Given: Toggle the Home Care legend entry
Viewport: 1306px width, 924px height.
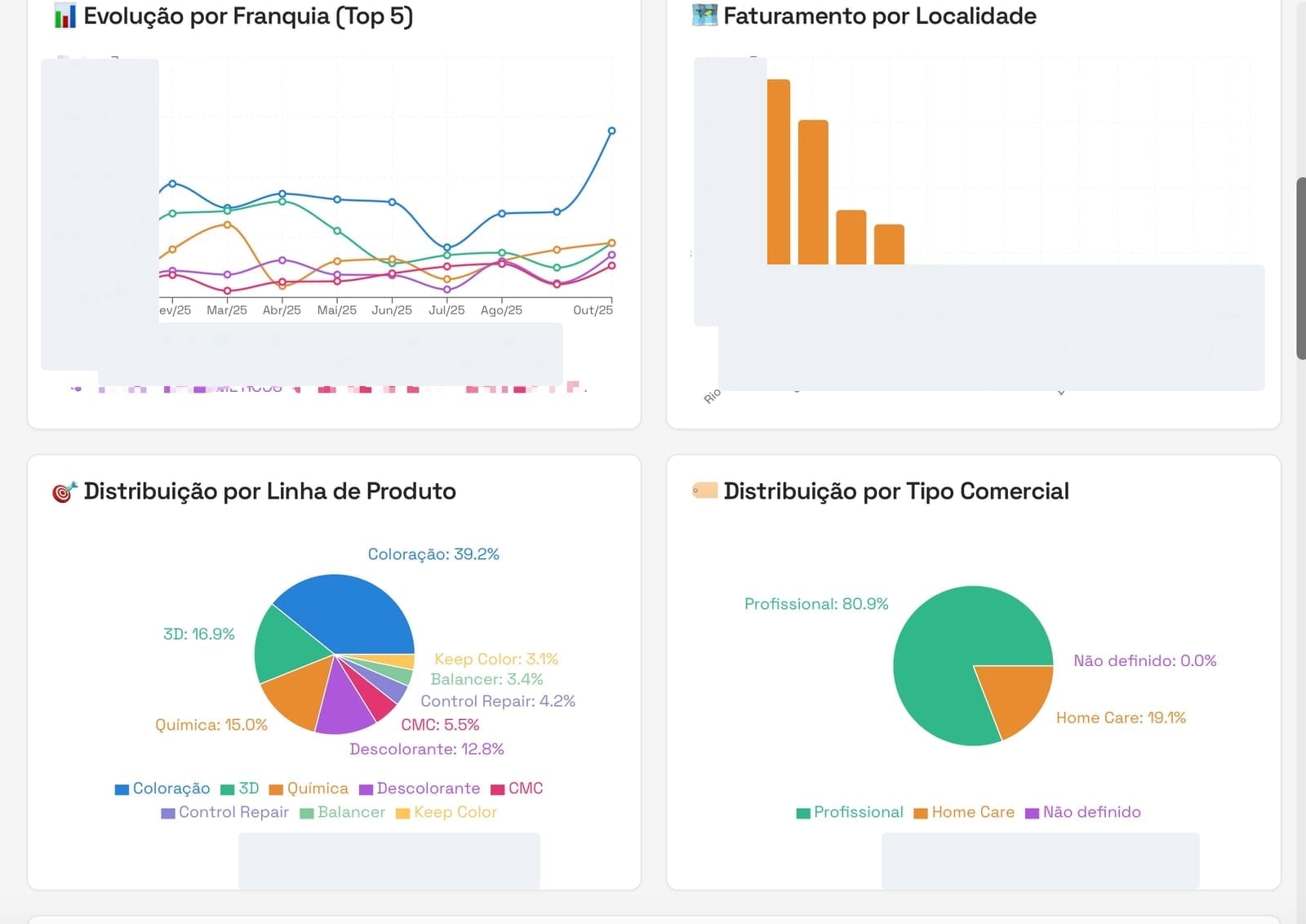Looking at the screenshot, I should pyautogui.click(x=964, y=812).
